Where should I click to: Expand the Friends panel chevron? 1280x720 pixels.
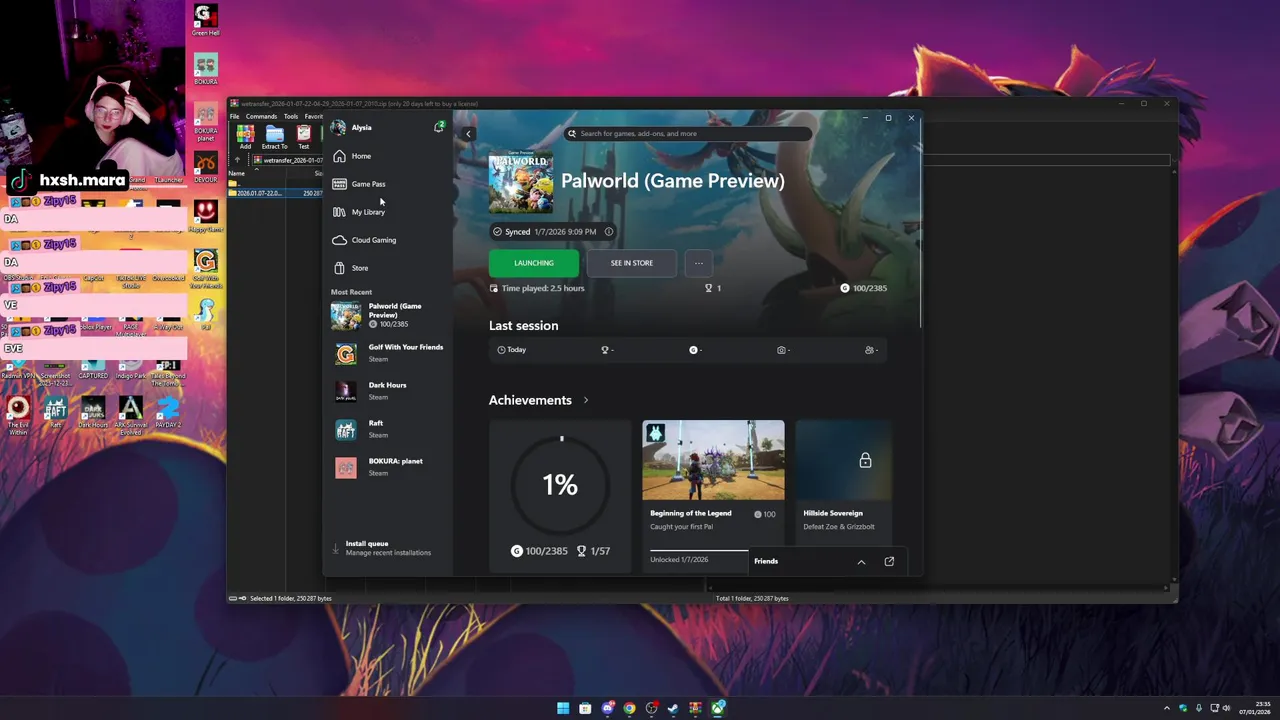coord(861,562)
